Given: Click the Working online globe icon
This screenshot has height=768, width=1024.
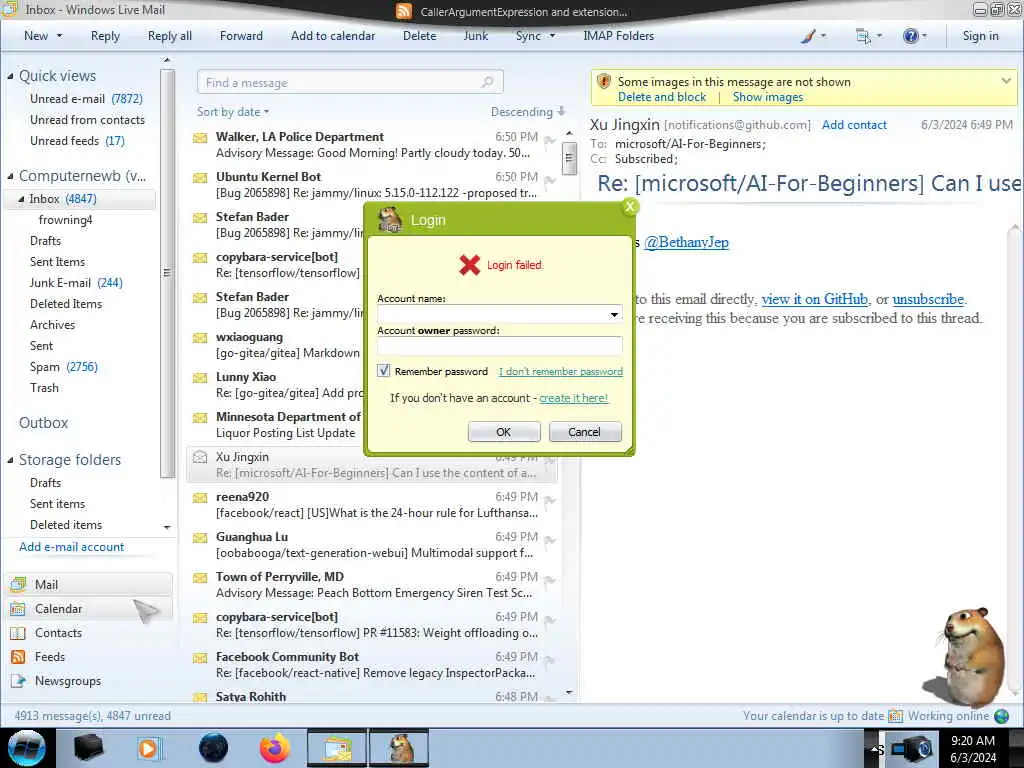Looking at the screenshot, I should (x=1001, y=716).
